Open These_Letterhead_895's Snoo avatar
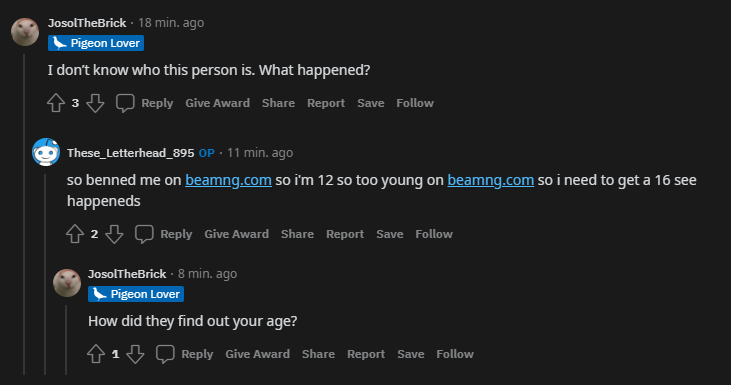The height and width of the screenshot is (385, 731). [x=46, y=152]
